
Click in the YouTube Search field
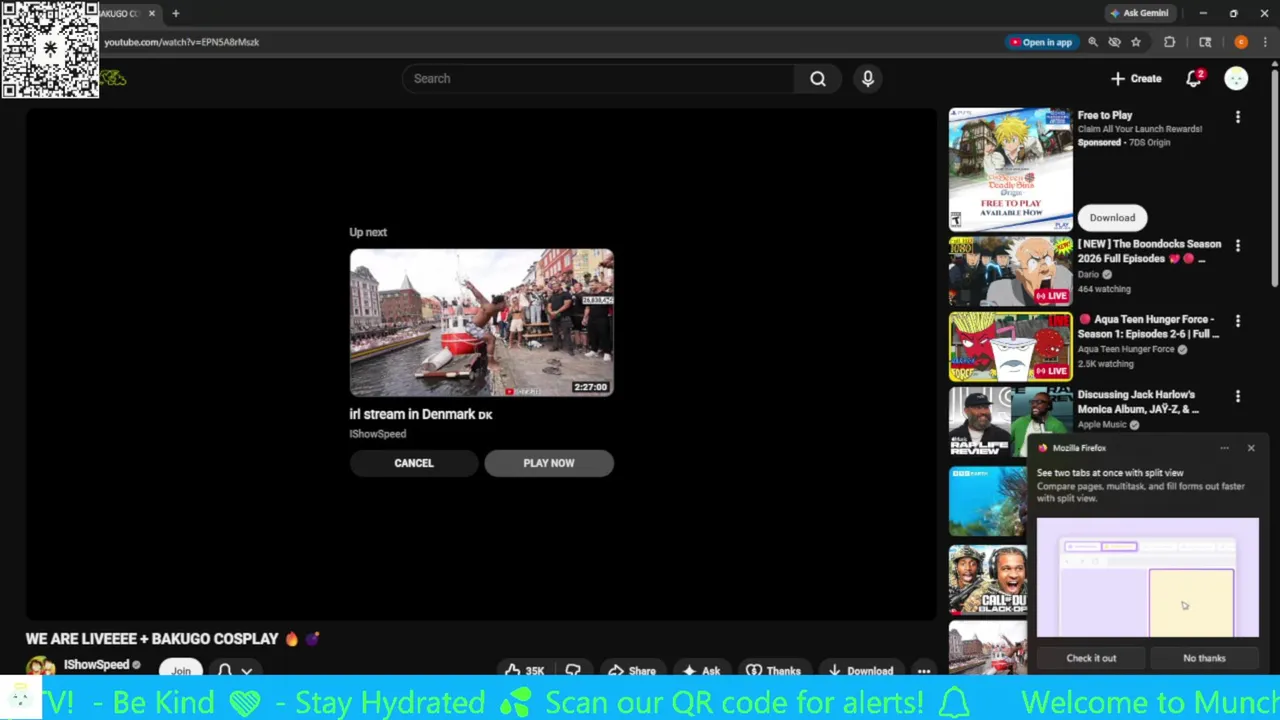tap(598, 79)
